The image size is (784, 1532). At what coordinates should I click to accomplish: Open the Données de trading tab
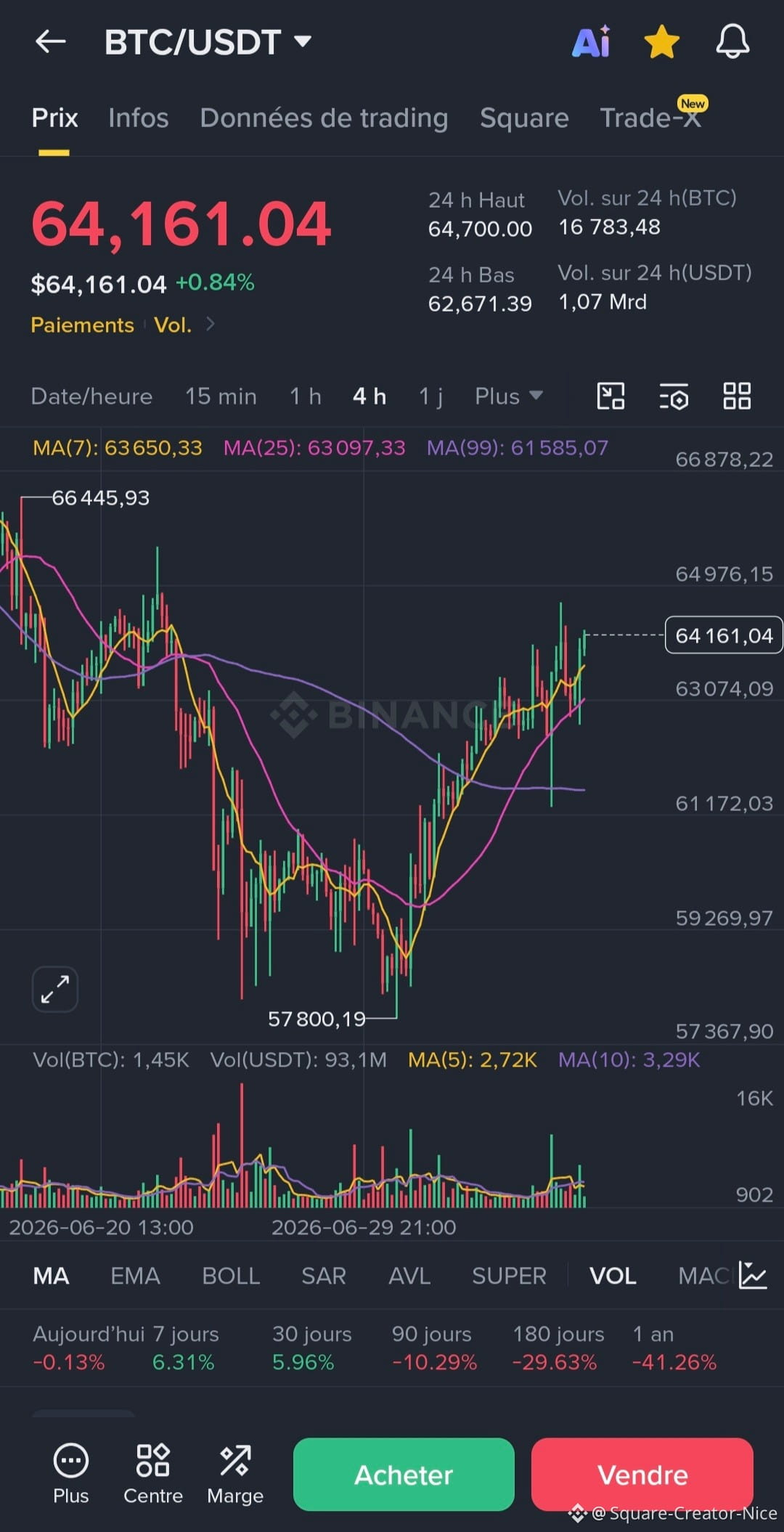coord(324,118)
